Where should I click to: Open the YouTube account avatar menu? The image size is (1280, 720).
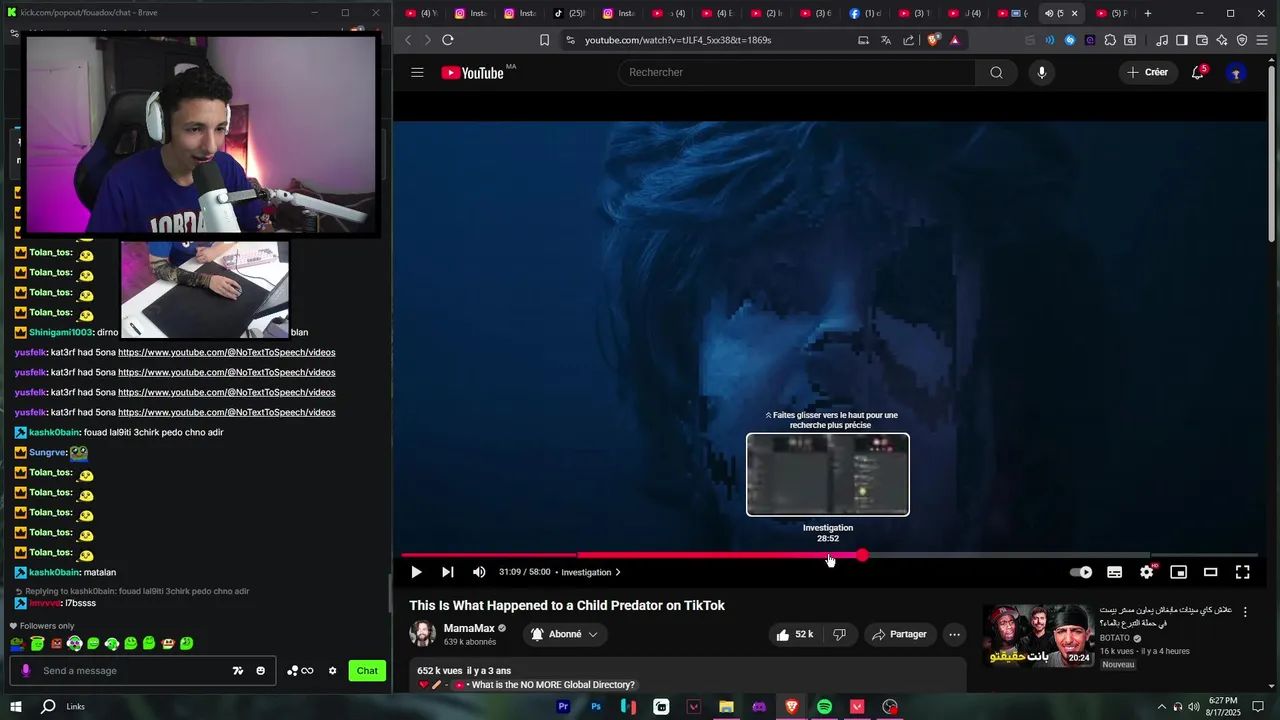tap(1236, 72)
